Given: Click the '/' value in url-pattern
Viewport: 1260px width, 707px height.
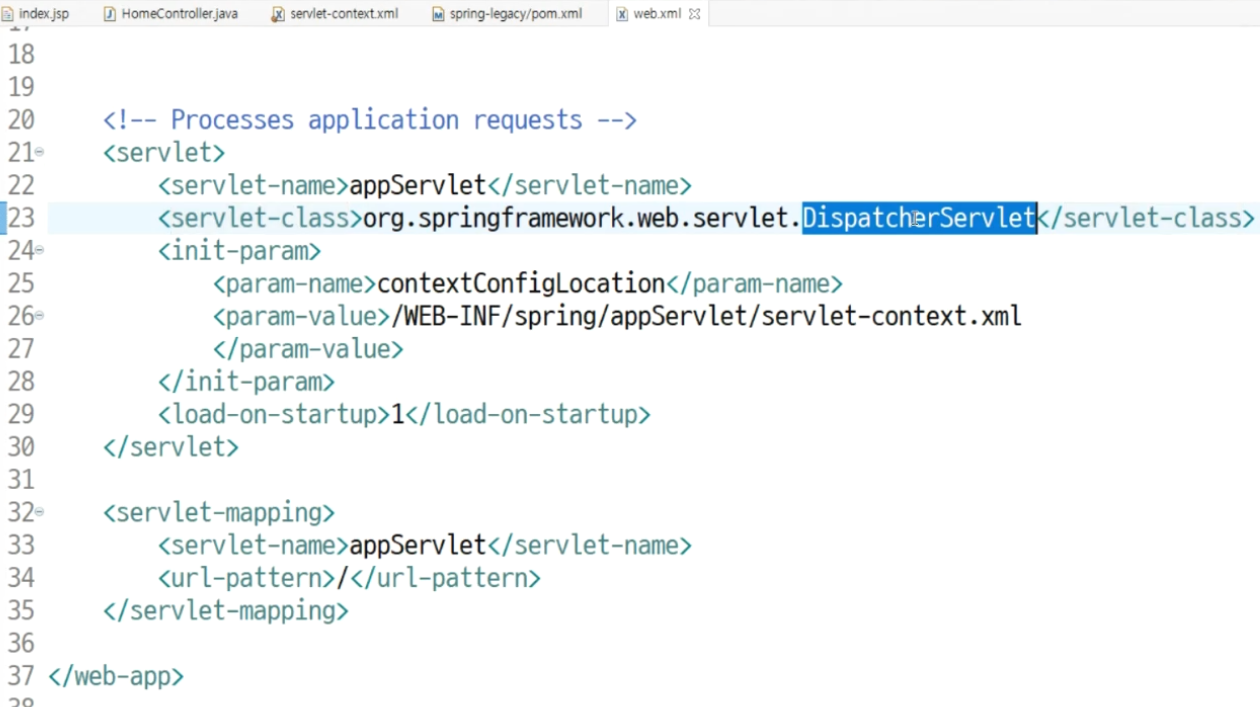Looking at the screenshot, I should pos(342,578).
